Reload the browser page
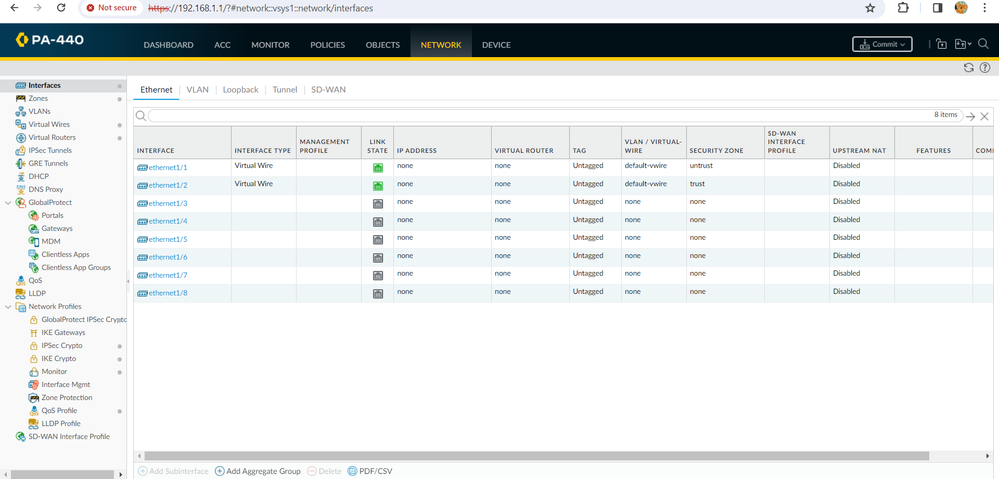The height and width of the screenshot is (479, 999). (61, 8)
